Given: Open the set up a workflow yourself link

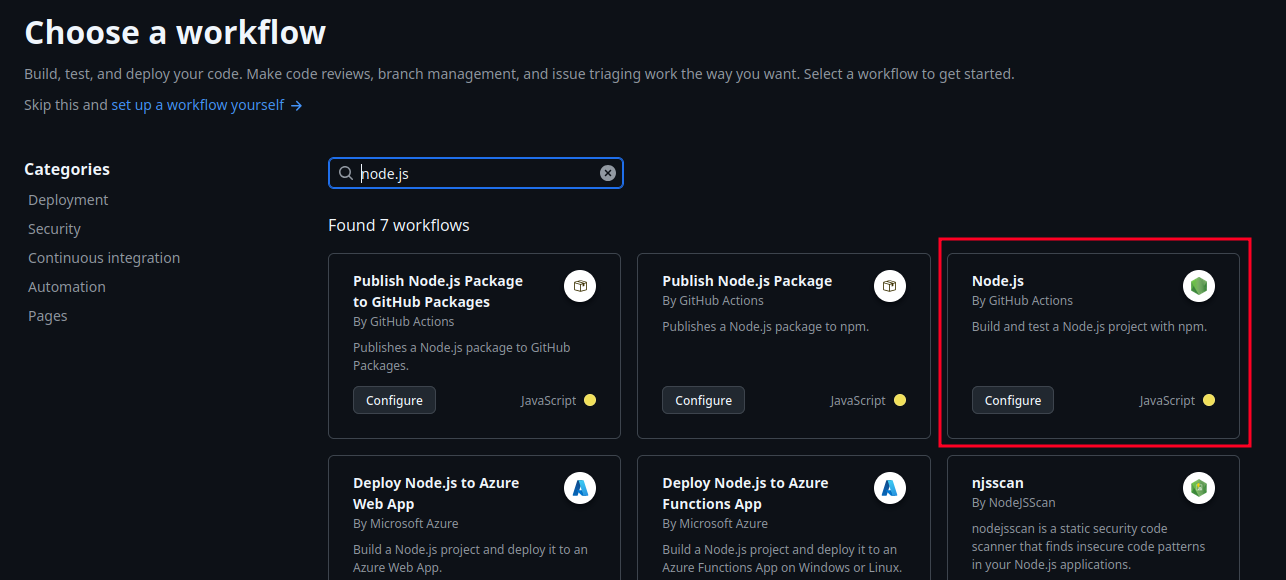Looking at the screenshot, I should point(200,104).
